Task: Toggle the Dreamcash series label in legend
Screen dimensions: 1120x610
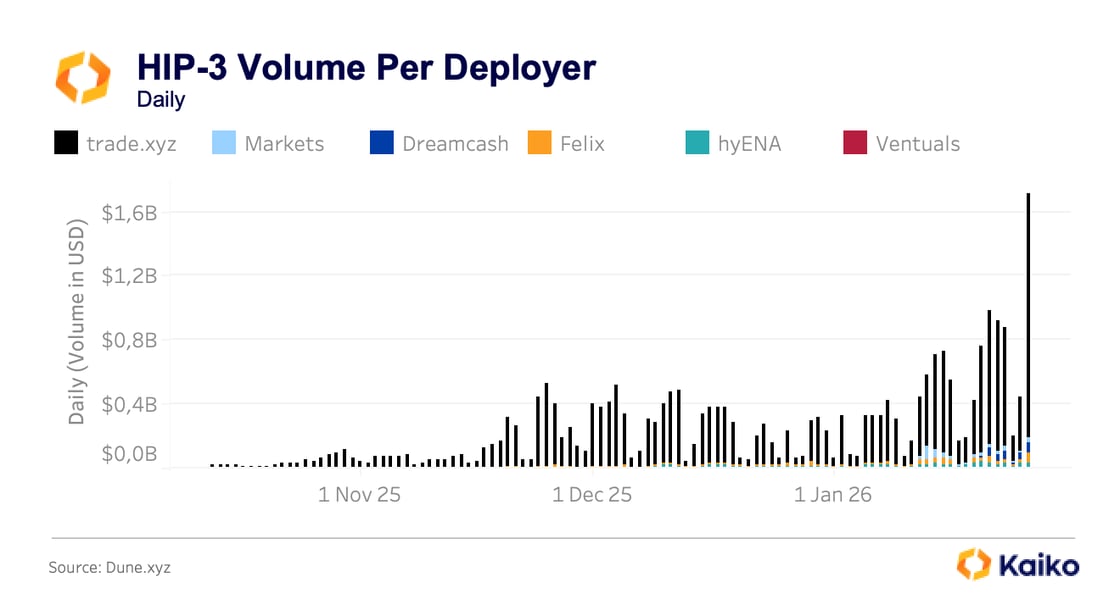Action: pyautogui.click(x=455, y=144)
